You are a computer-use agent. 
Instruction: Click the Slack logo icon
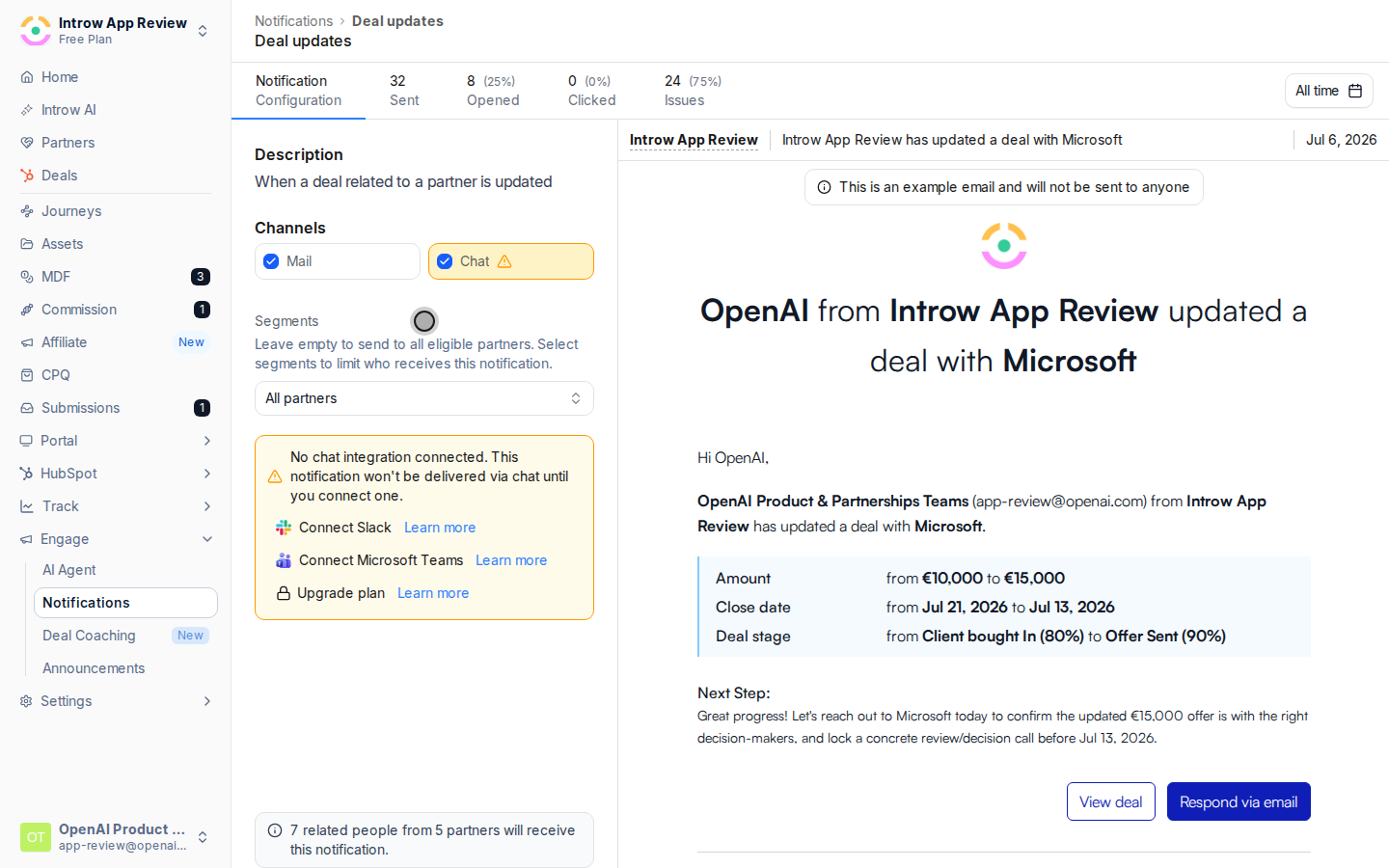(284, 528)
